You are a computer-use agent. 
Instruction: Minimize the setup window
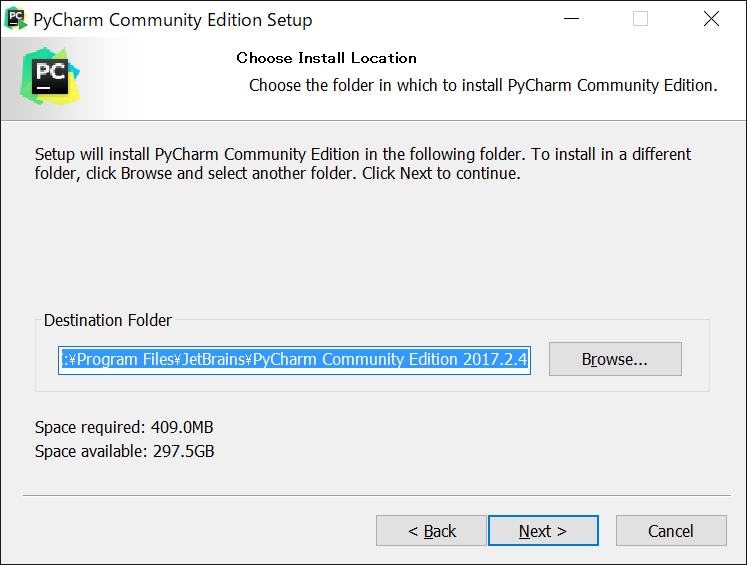[571, 19]
